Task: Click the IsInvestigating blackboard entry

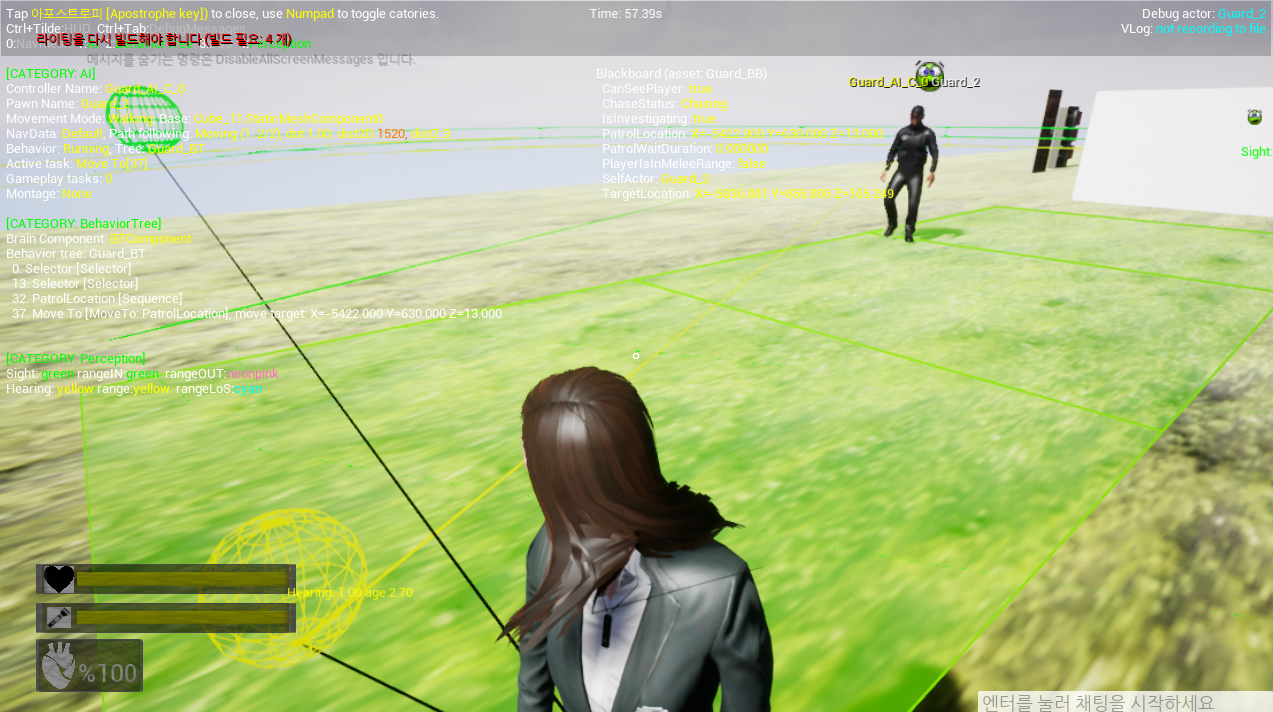Action: point(659,119)
